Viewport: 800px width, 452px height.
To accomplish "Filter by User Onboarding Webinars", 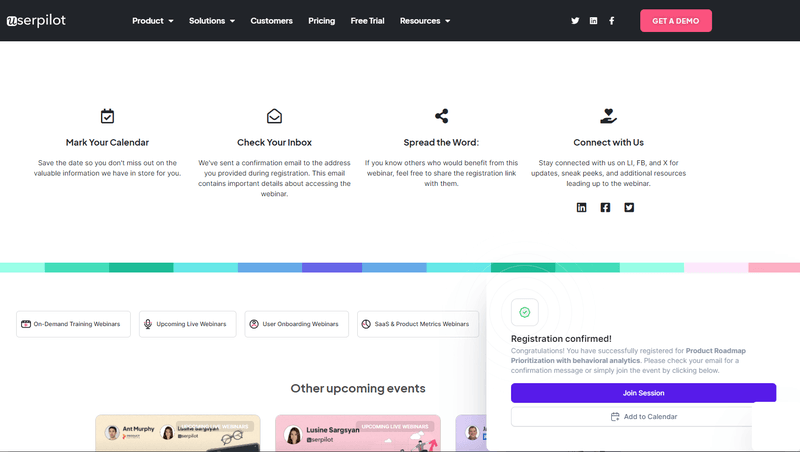I will 296,324.
